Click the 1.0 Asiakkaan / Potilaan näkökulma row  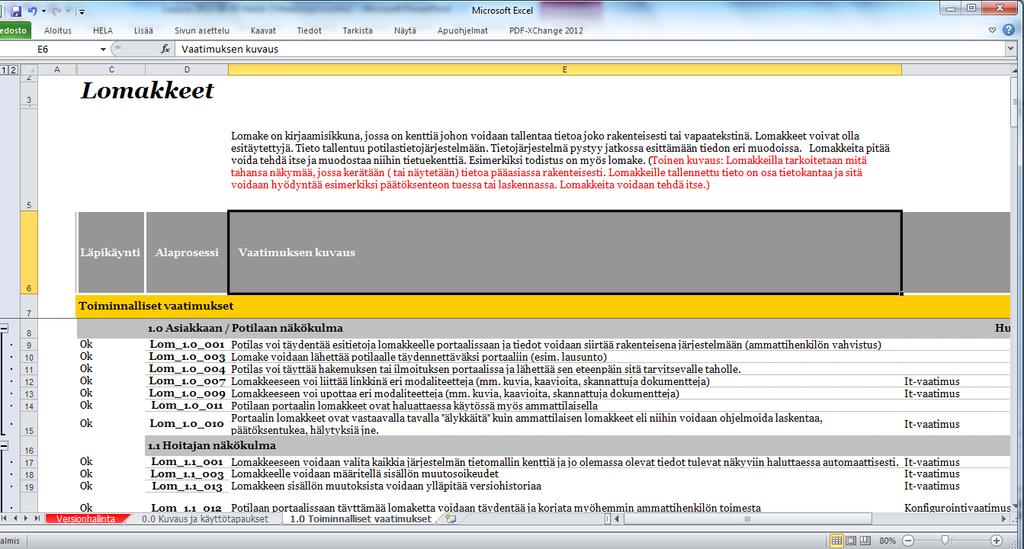543,328
